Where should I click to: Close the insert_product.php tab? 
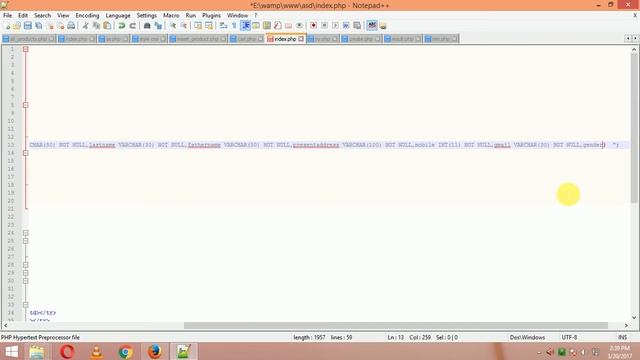tap(223, 39)
